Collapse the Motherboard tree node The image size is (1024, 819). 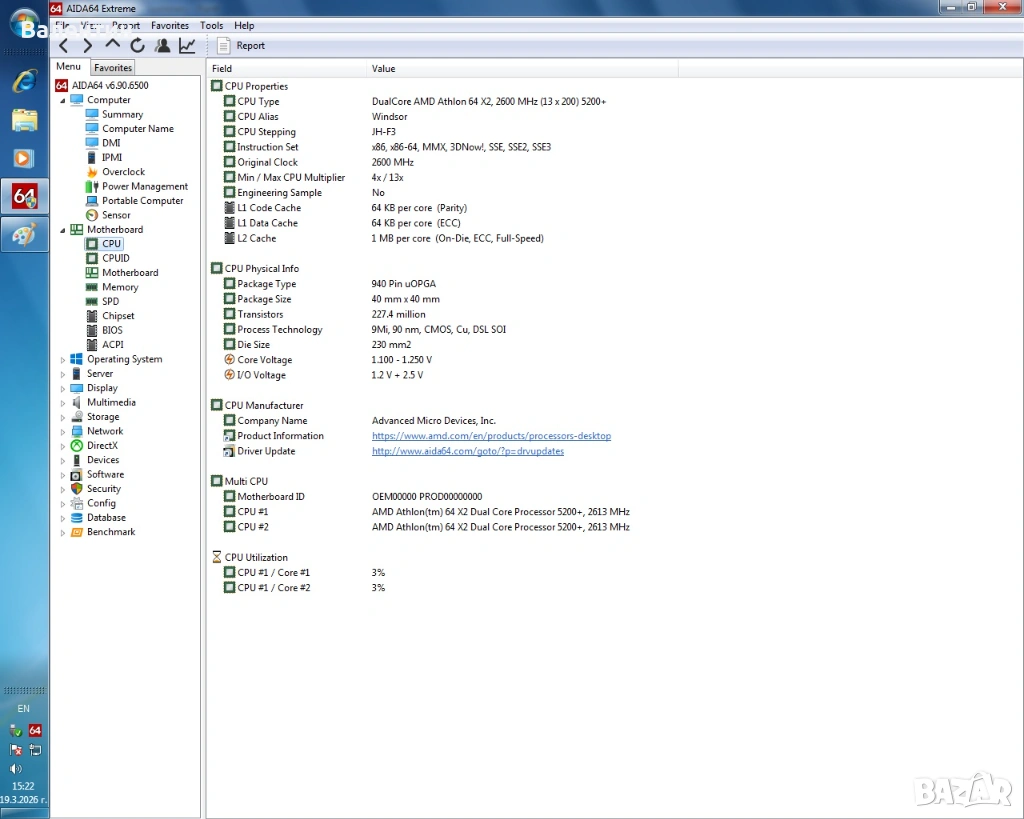coord(63,230)
